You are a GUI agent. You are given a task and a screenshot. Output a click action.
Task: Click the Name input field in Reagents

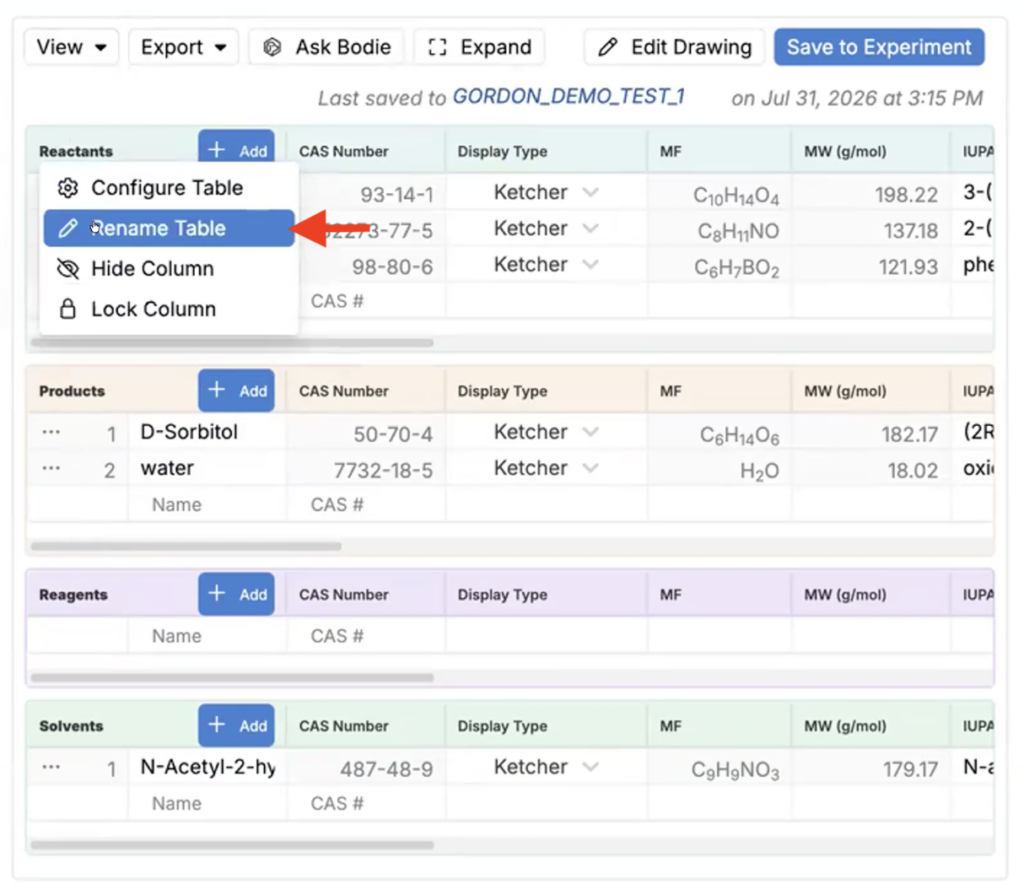pyautogui.click(x=207, y=636)
